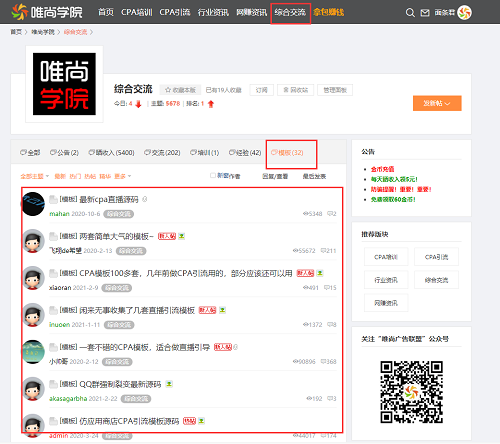Open thread 闲来无事收集了几套直播引流模板

coord(137,310)
